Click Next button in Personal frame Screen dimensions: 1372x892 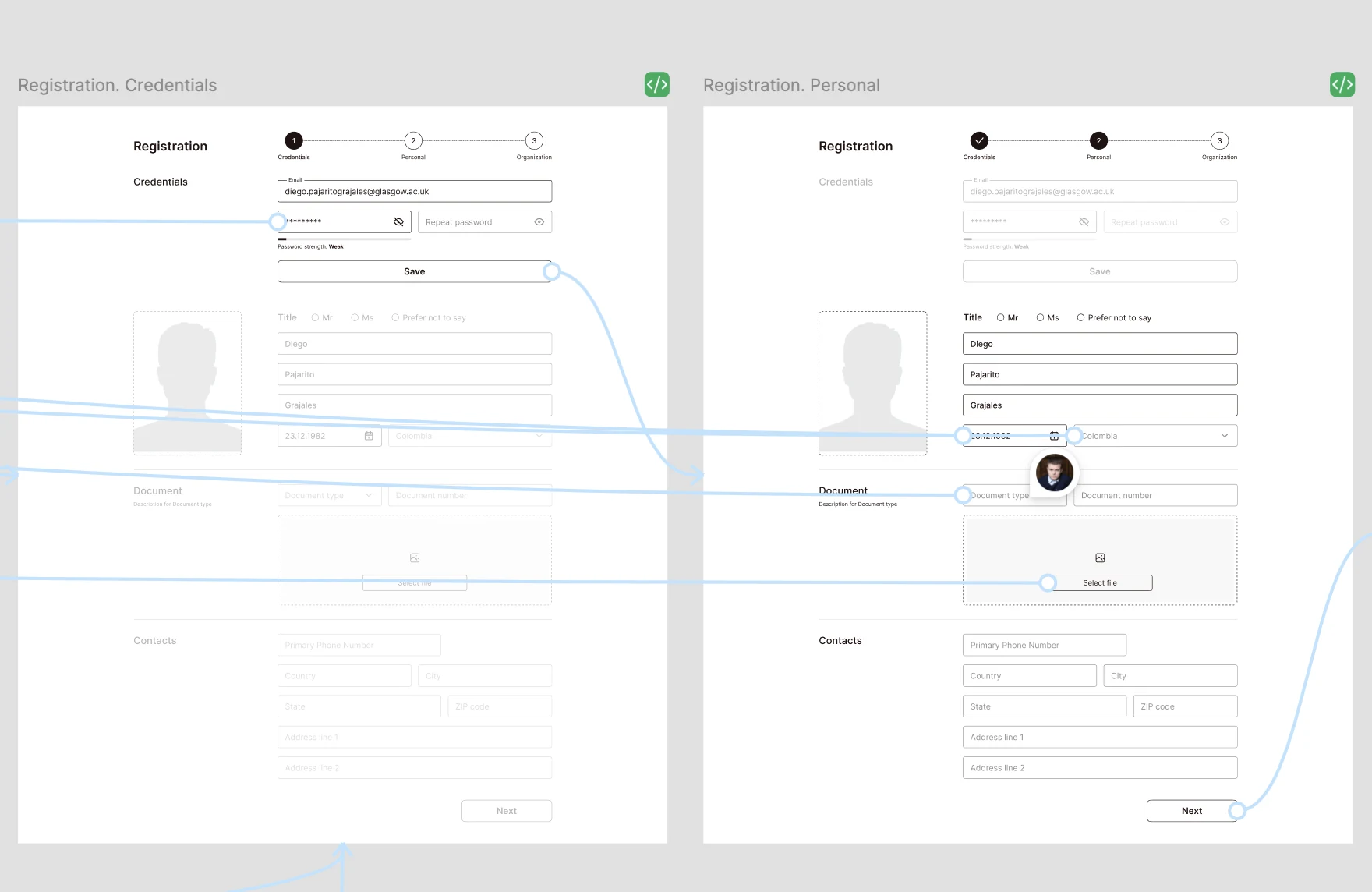pos(1192,811)
